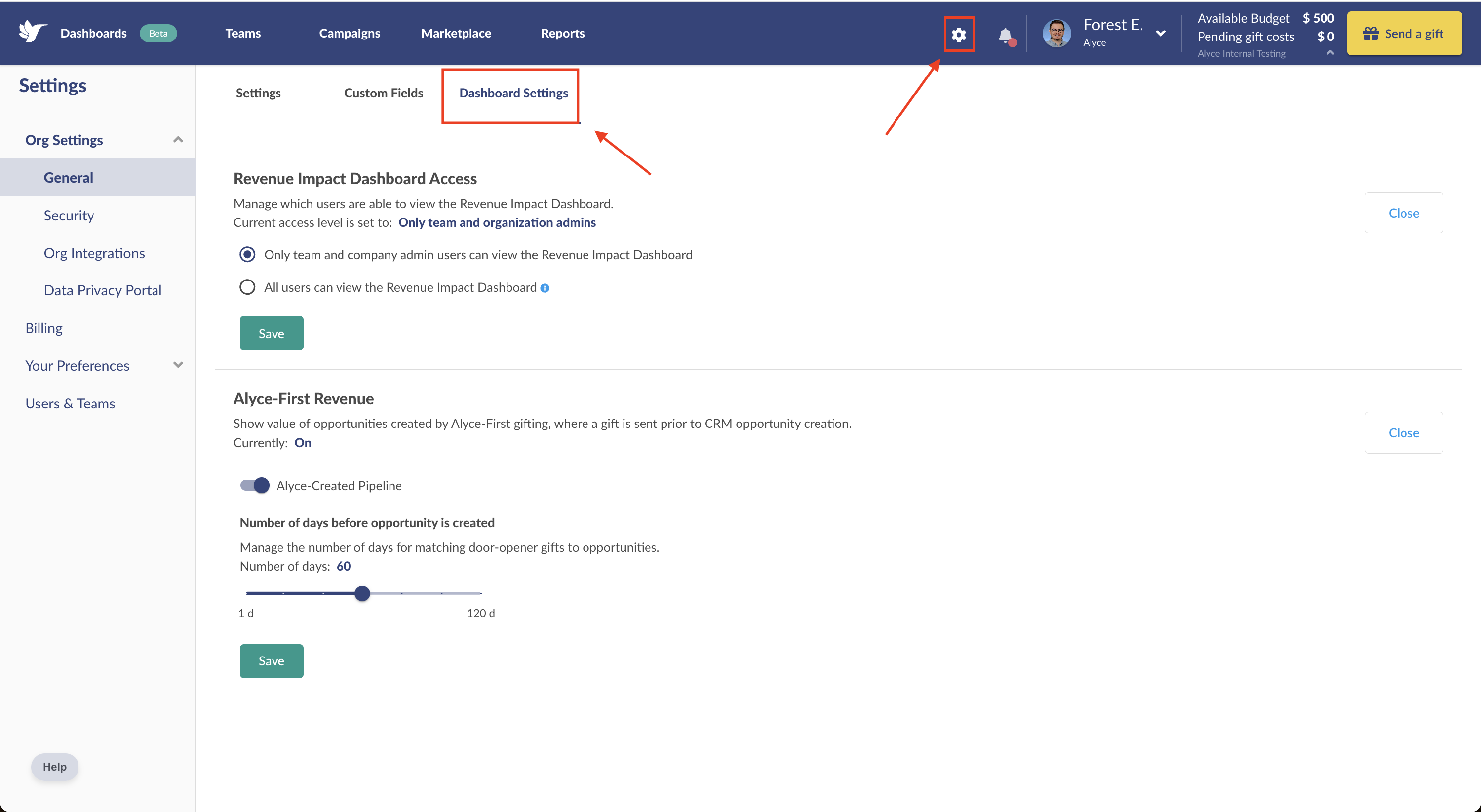1481x812 pixels.
Task: Select All users can view radio
Action: click(247, 287)
